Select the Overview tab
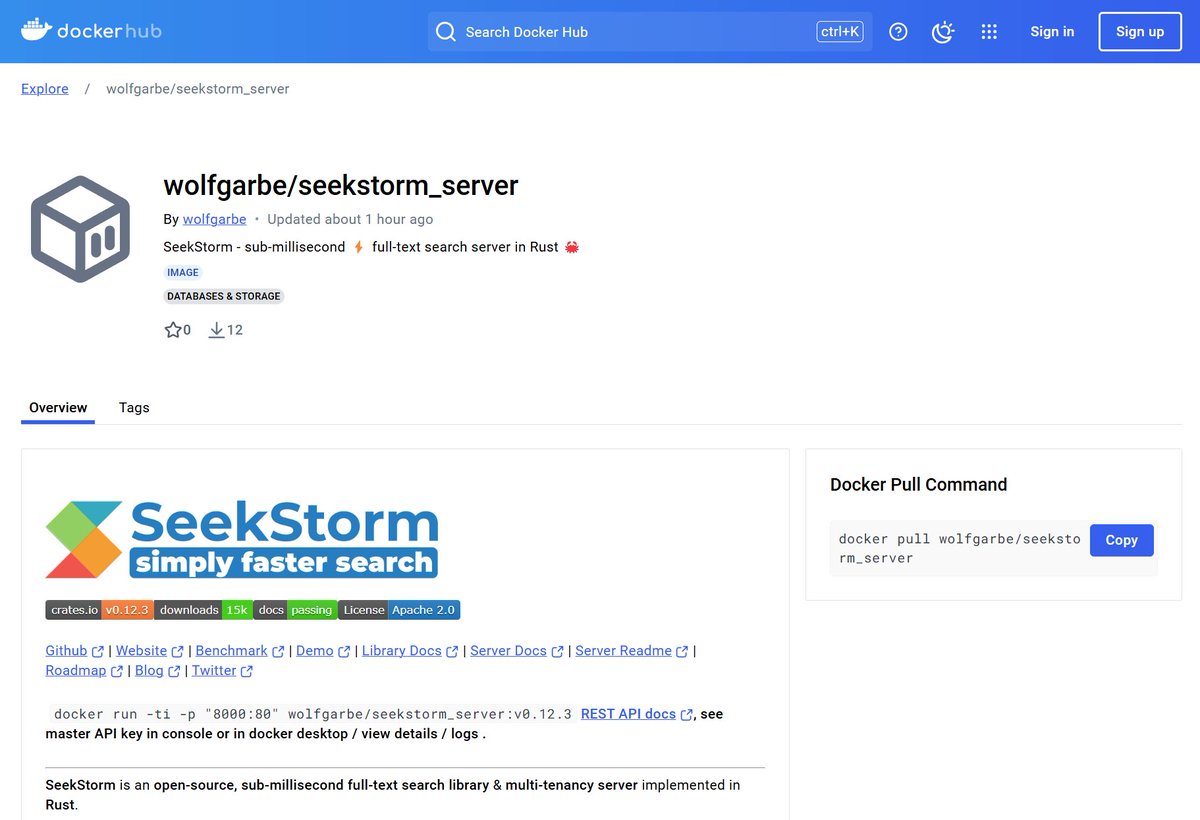The image size is (1200, 820). pyautogui.click(x=57, y=407)
